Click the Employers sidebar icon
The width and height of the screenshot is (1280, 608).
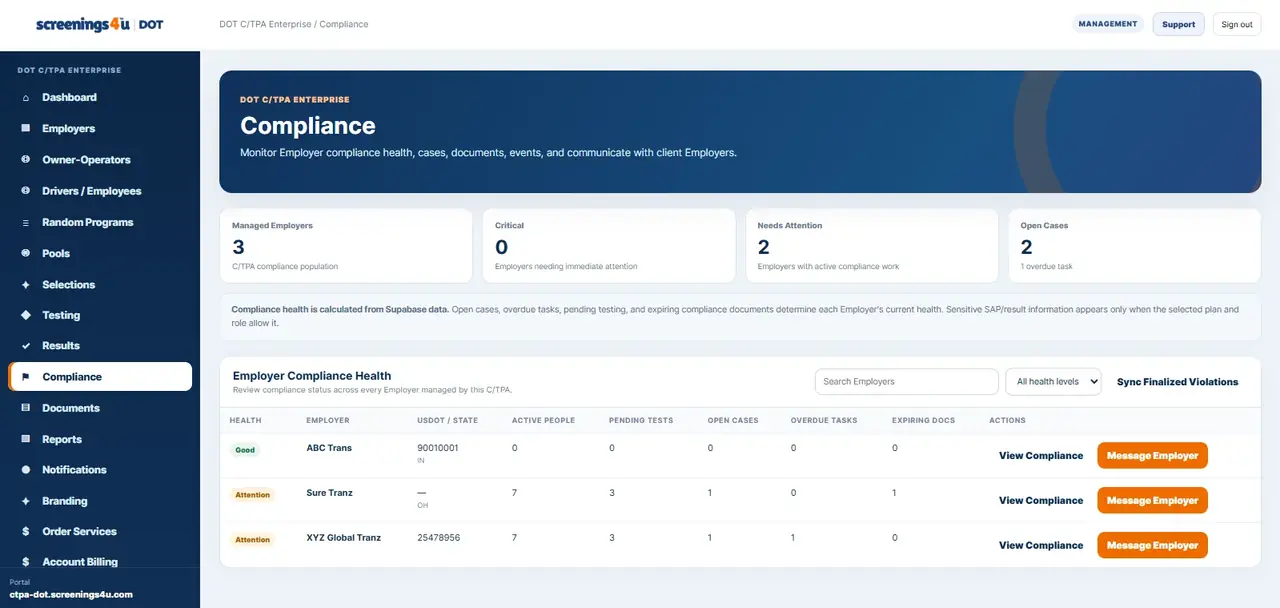(x=25, y=128)
